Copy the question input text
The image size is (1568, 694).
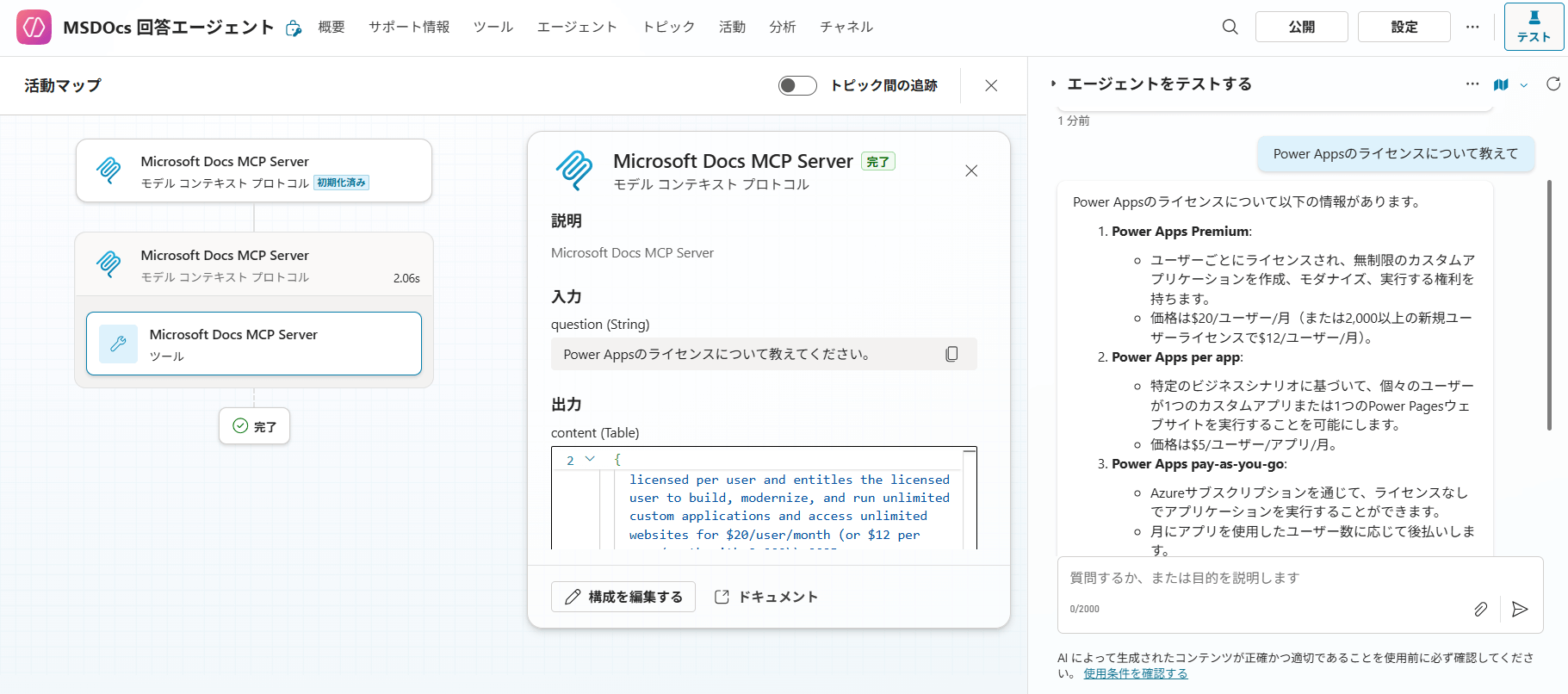pos(951,354)
